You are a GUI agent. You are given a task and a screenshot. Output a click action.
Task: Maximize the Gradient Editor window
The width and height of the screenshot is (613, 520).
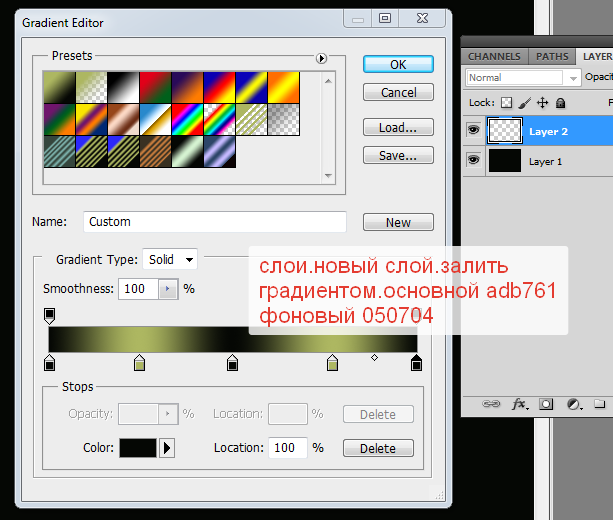click(x=385, y=18)
